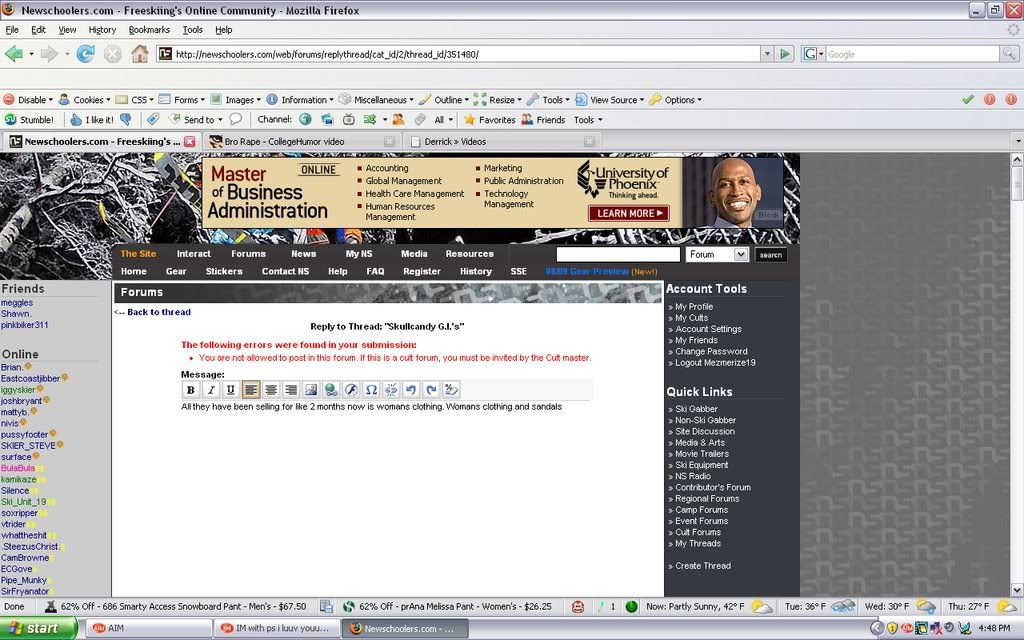Toggle underline formatting in the message editor
This screenshot has width=1024, height=640.
click(x=231, y=390)
